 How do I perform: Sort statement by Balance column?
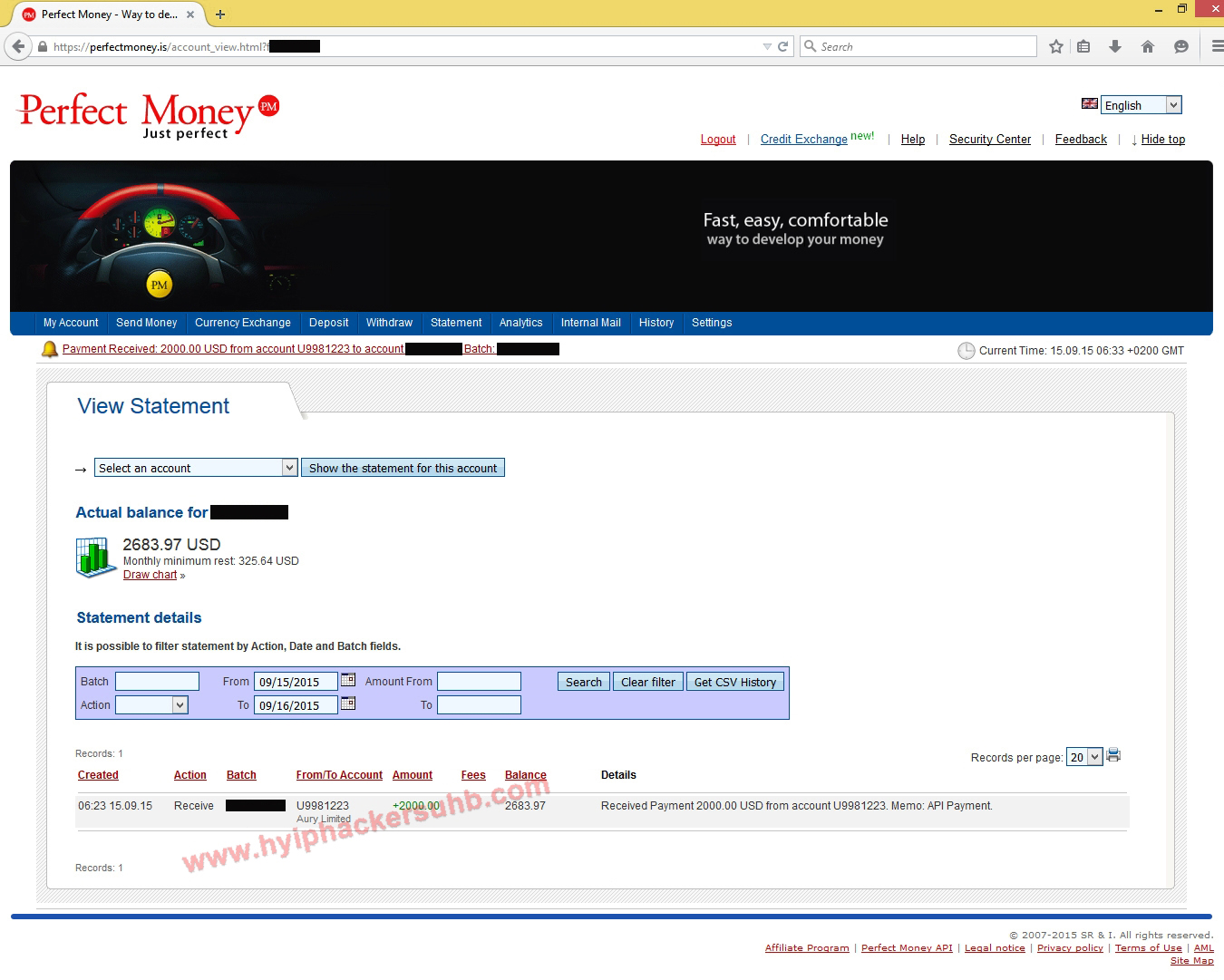(526, 775)
